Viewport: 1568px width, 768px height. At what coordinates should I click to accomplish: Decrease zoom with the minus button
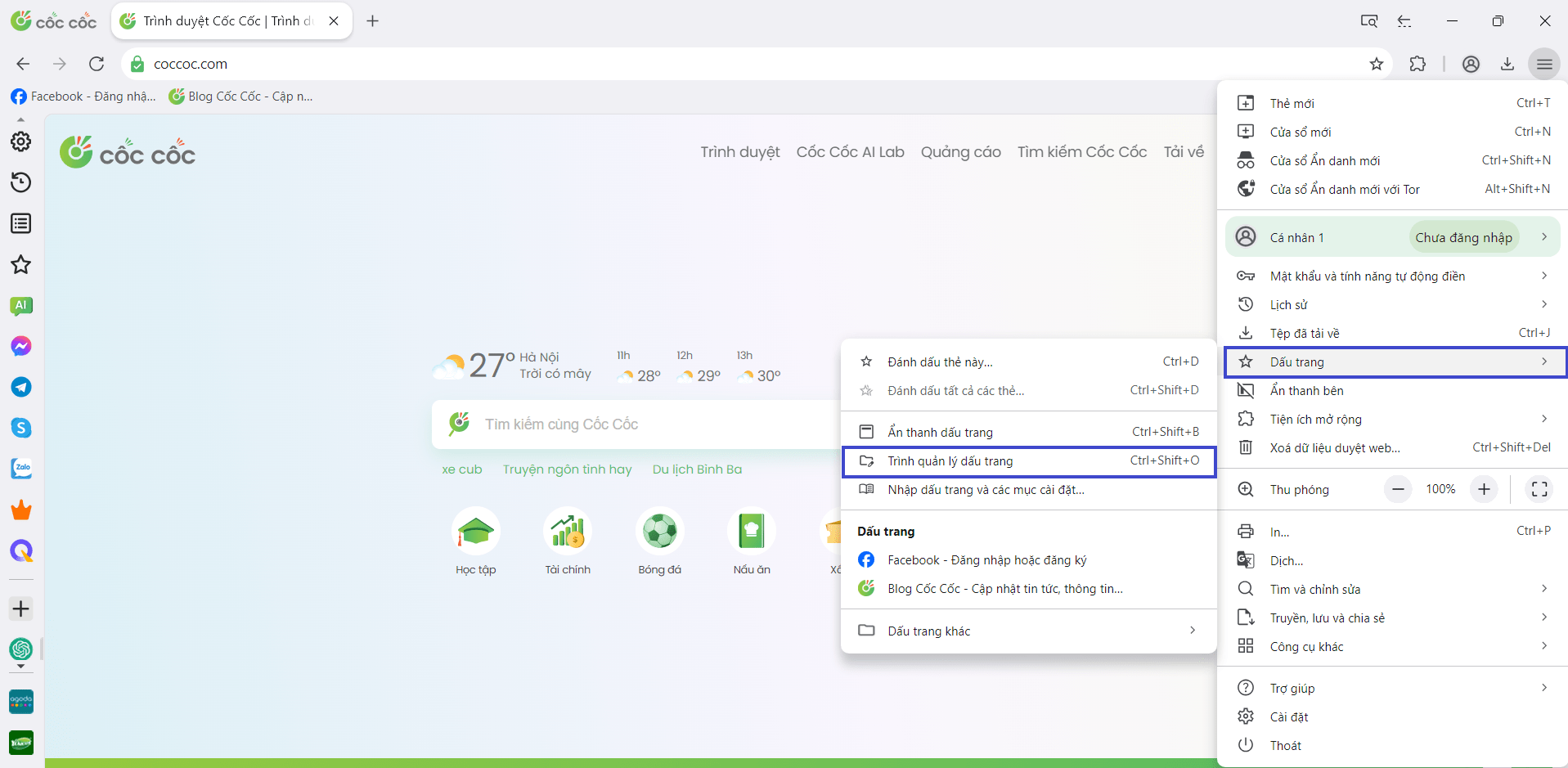pyautogui.click(x=1398, y=489)
